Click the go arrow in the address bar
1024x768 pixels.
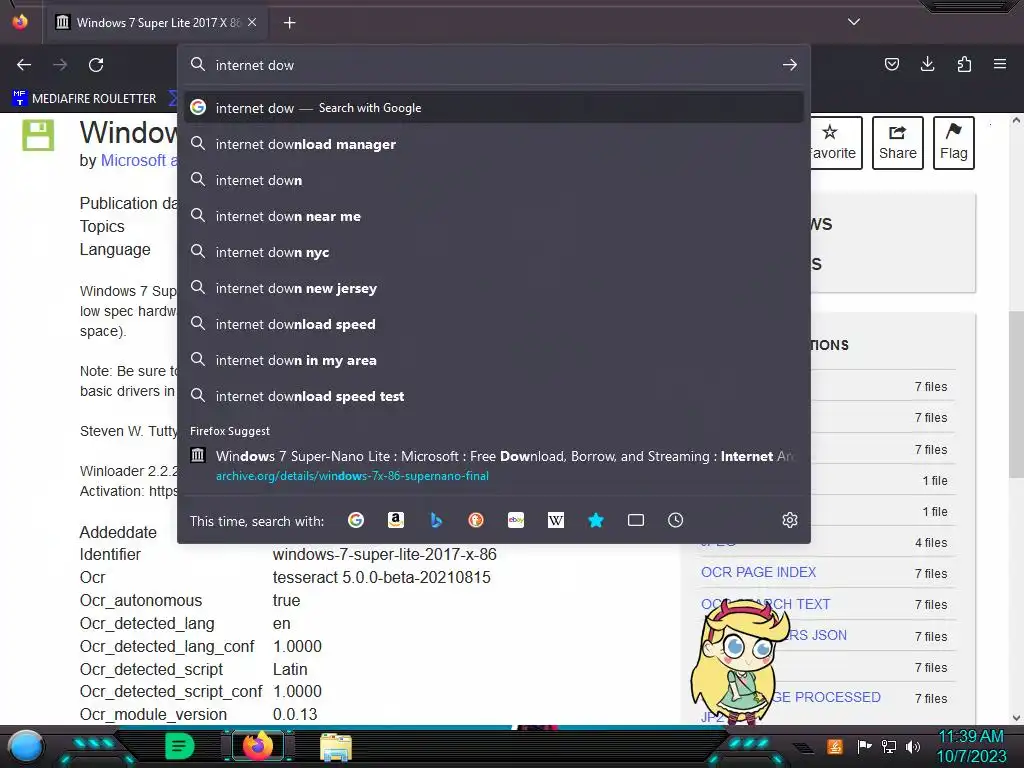click(790, 65)
